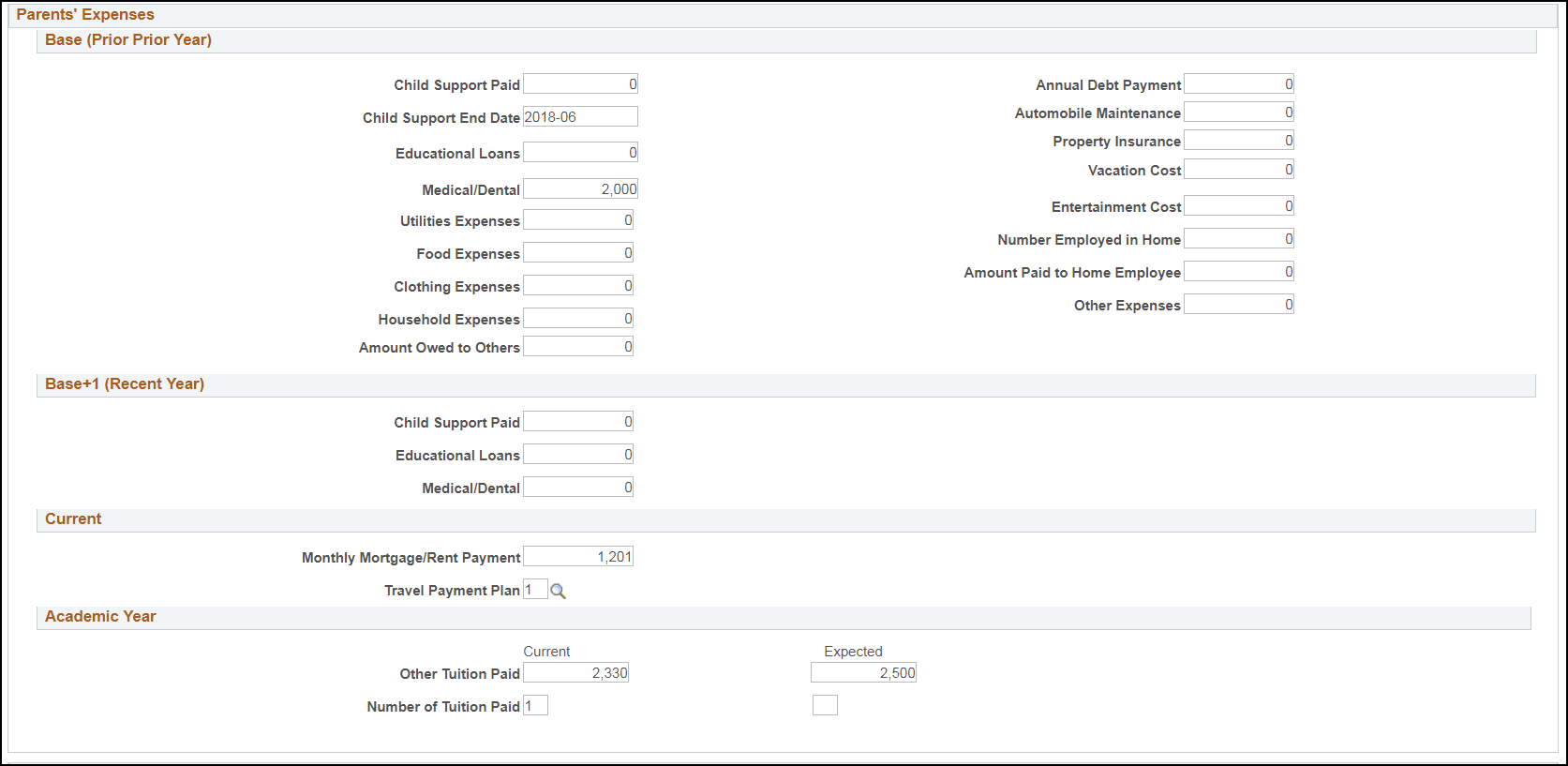The image size is (1568, 766).
Task: Select the Amount Paid to Home Employee label
Action: click(x=1072, y=273)
